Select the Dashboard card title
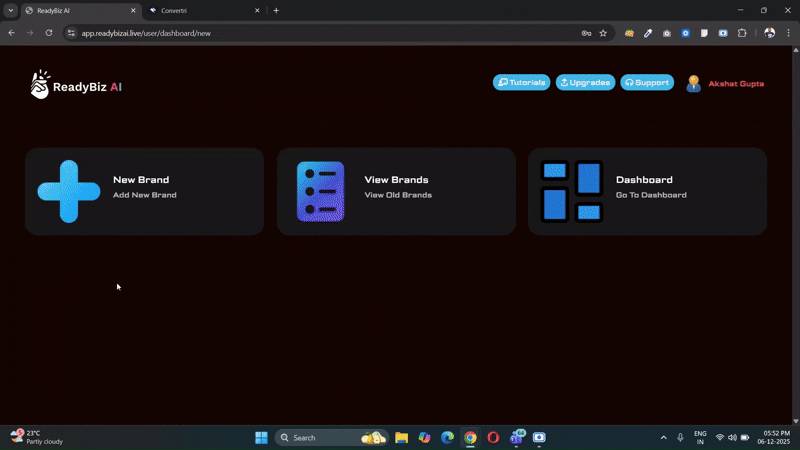800x450 pixels. click(644, 180)
